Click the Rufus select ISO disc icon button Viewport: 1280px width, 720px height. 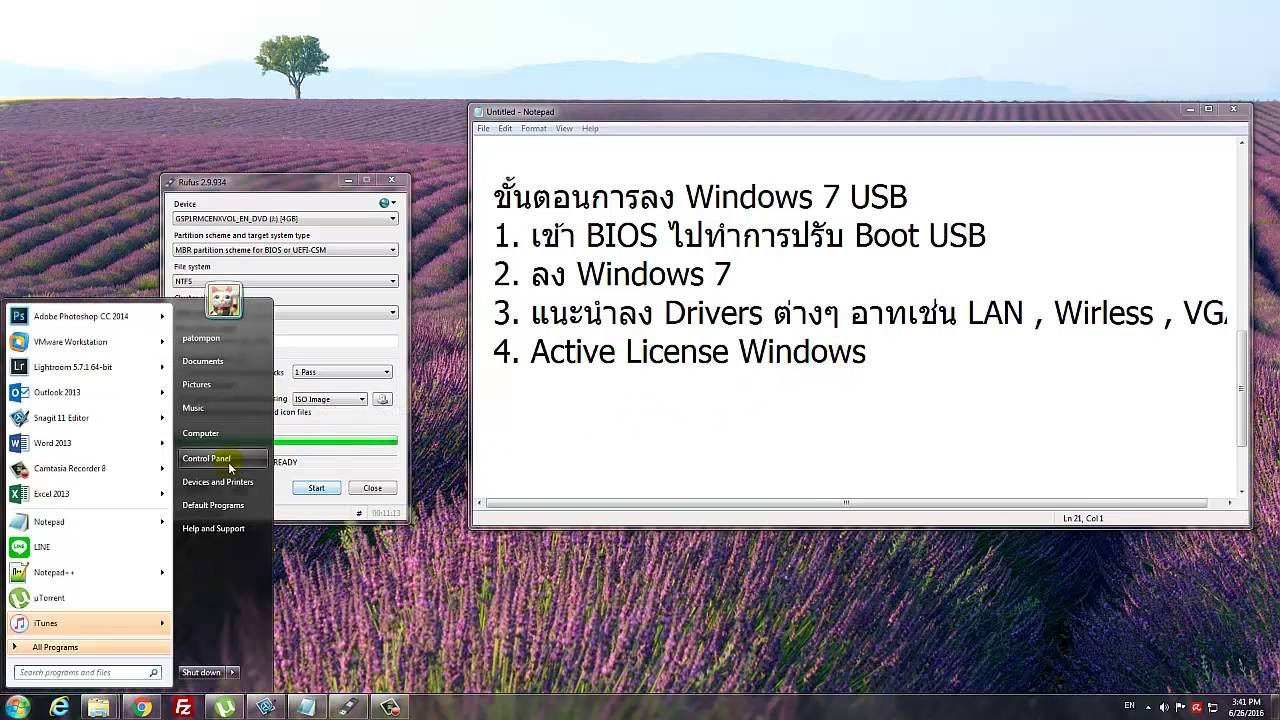(x=382, y=399)
